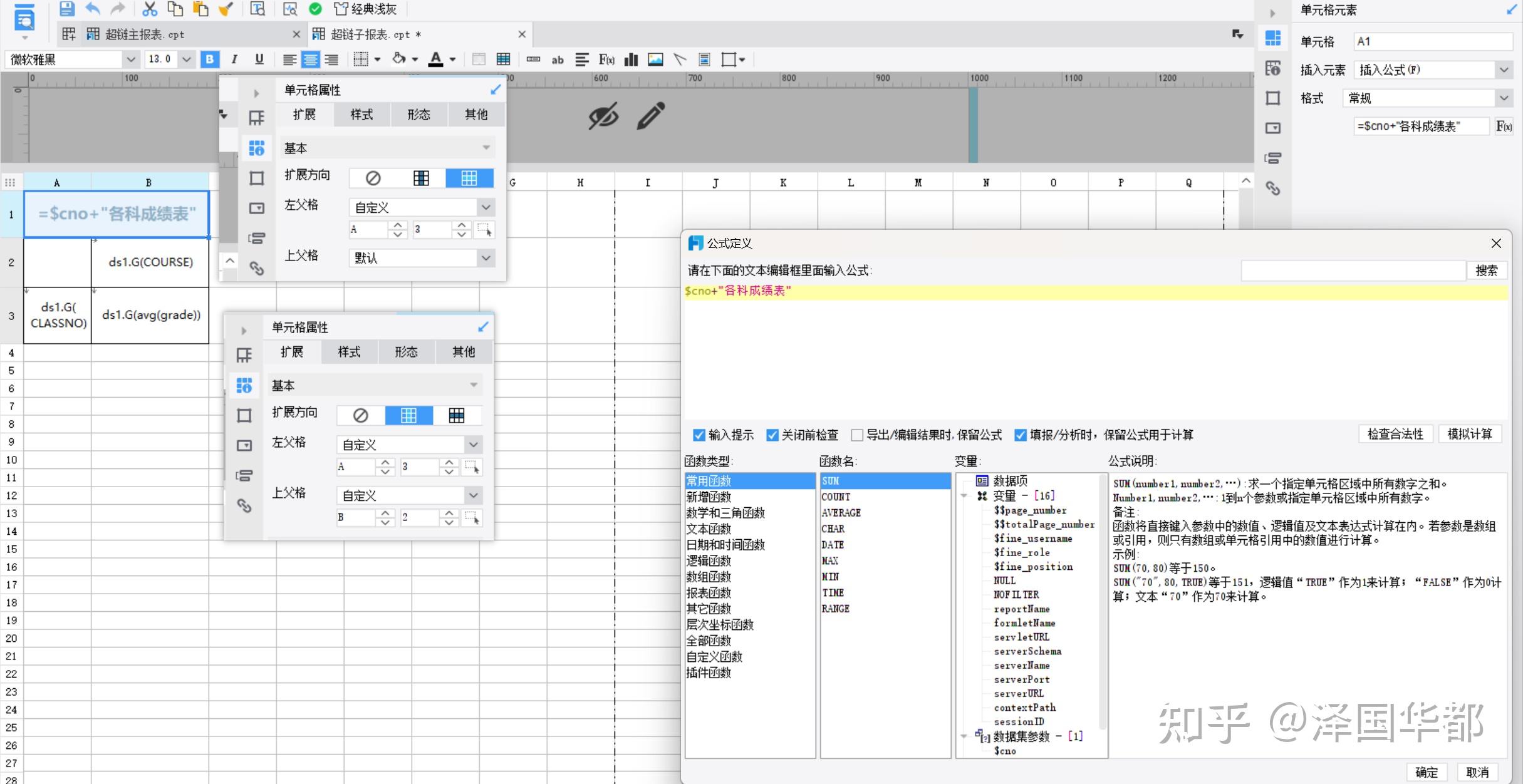This screenshot has height=784, width=1523.
Task: Open the font color A swatch
Action: click(435, 59)
